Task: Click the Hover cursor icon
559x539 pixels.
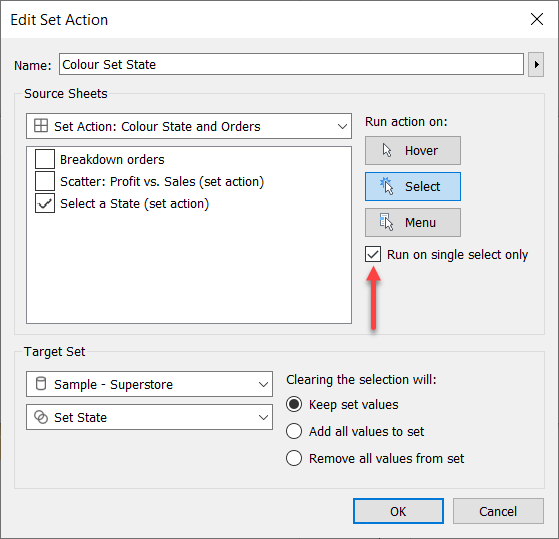Action: (387, 150)
